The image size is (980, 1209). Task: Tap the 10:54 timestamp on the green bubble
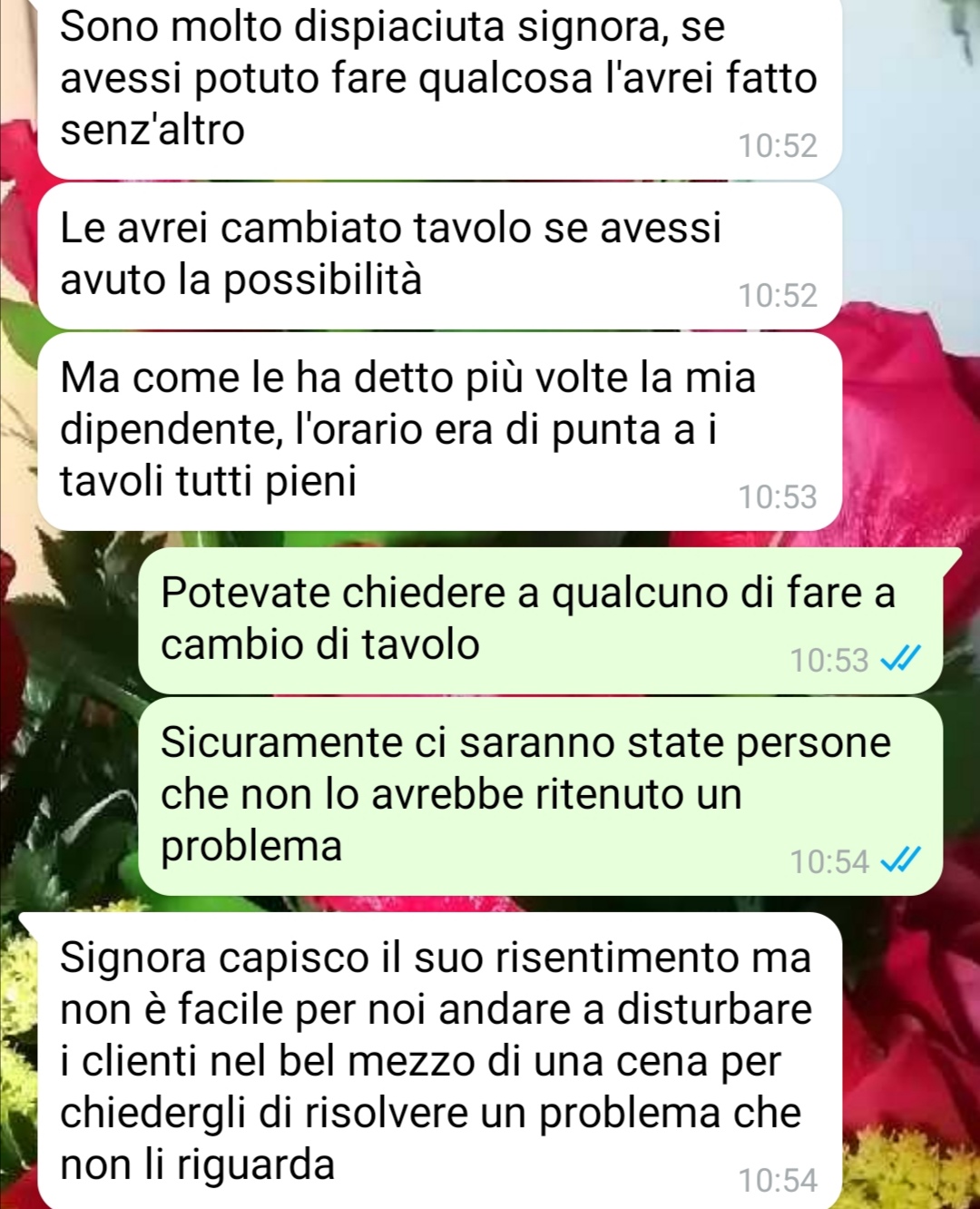tap(829, 860)
